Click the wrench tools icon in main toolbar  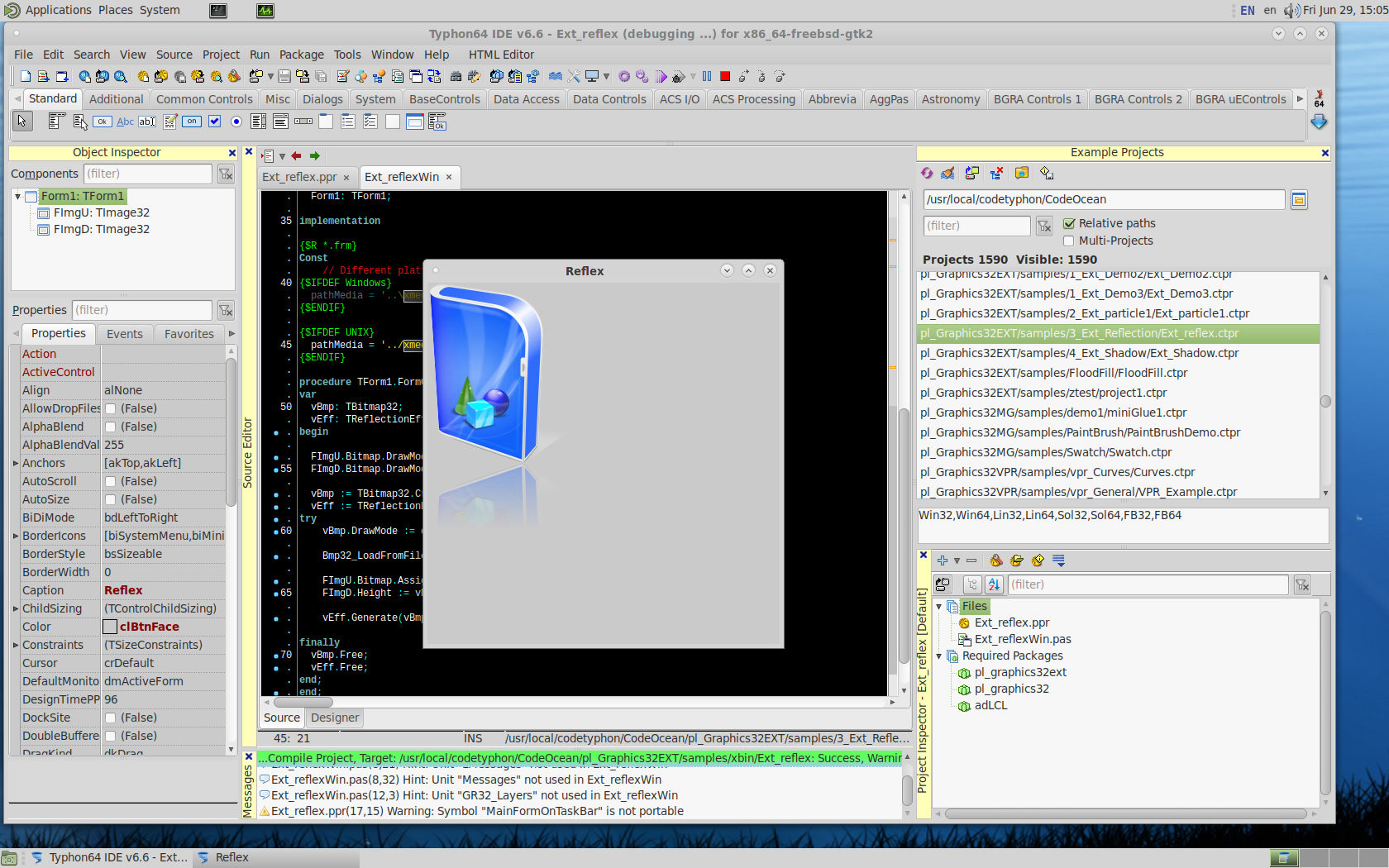point(574,76)
